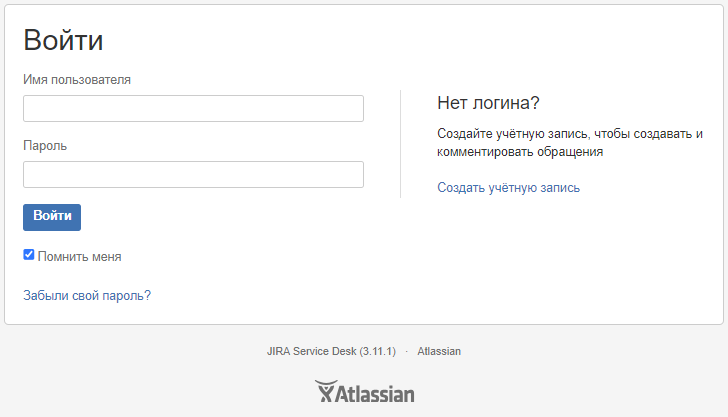The height and width of the screenshot is (417, 728).
Task: Click the vertical divider beside login form
Action: pos(401,143)
